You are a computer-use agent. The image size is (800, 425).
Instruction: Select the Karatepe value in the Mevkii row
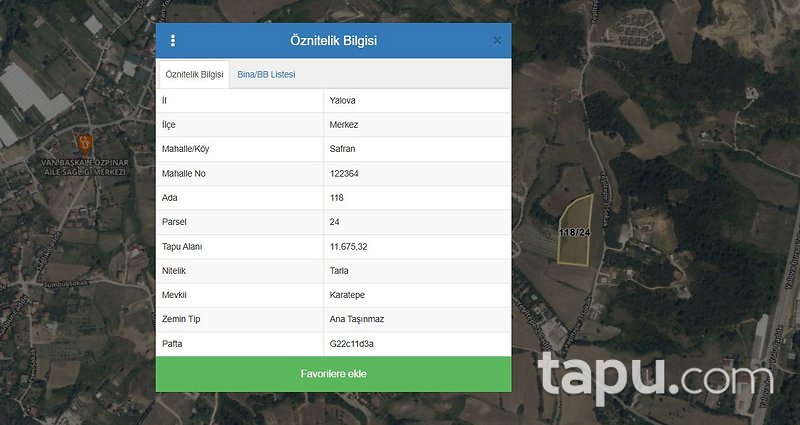[348, 295]
